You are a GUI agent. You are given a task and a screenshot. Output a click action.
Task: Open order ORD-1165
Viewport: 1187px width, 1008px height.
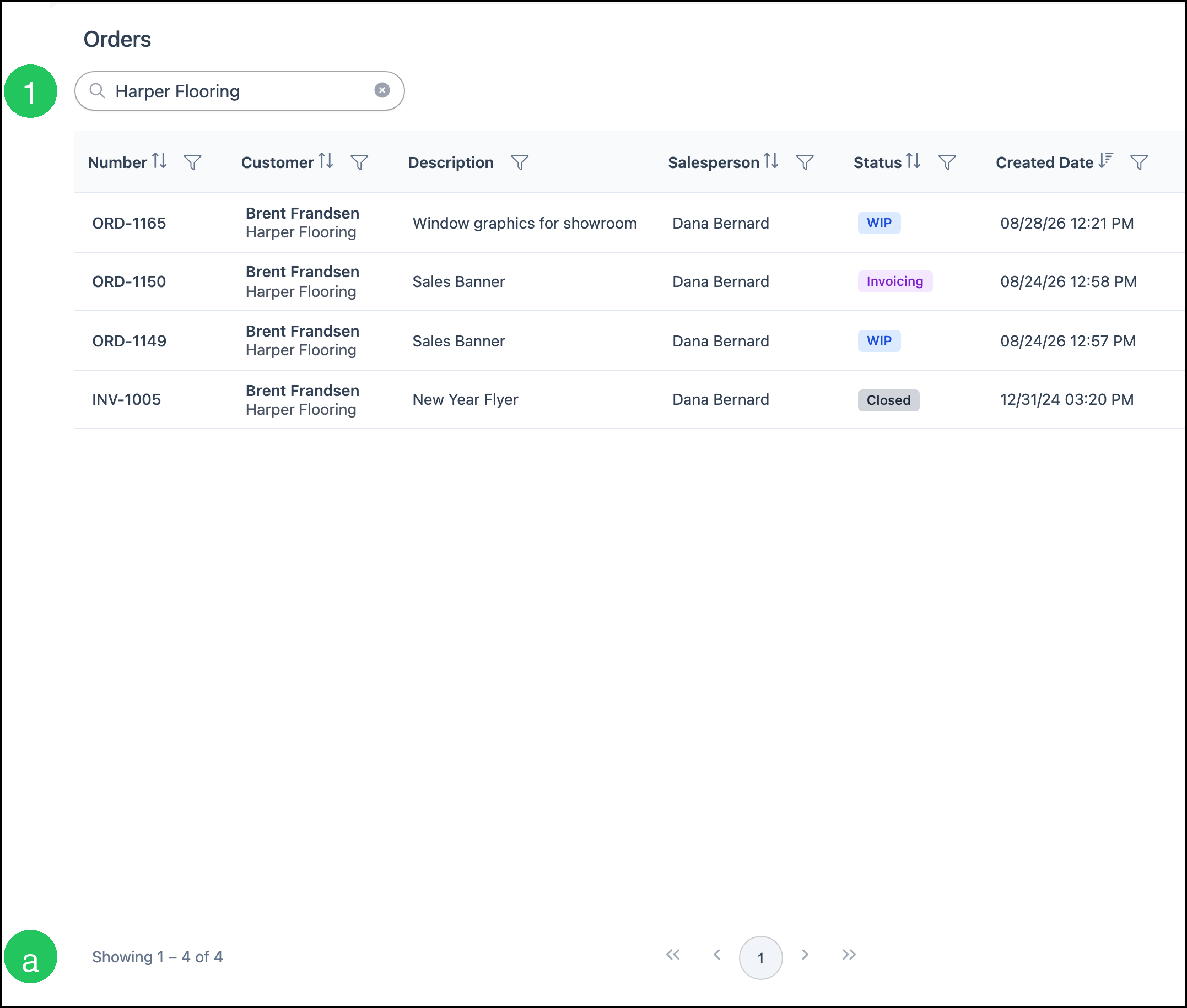(129, 223)
